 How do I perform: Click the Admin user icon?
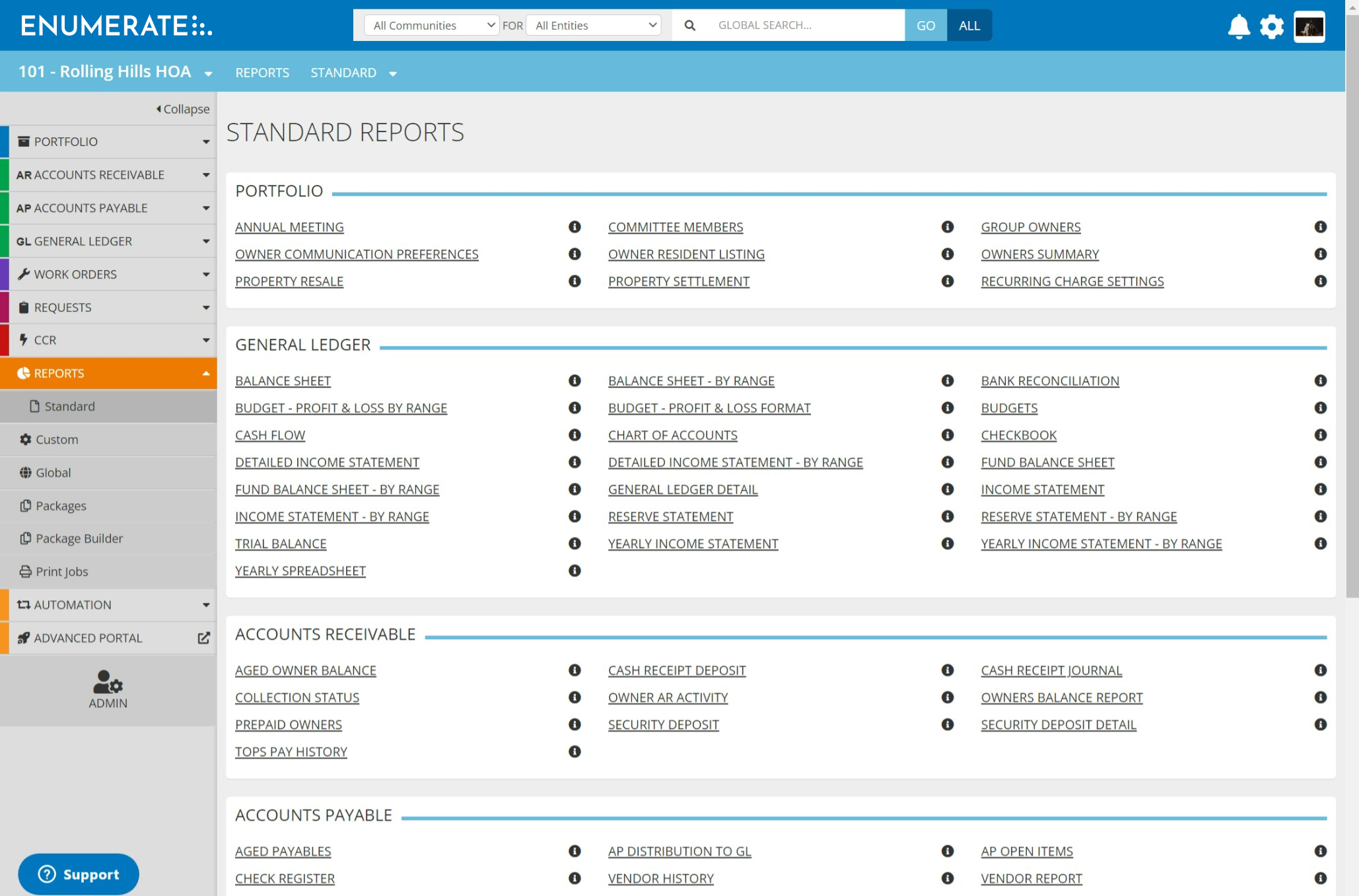(x=108, y=683)
